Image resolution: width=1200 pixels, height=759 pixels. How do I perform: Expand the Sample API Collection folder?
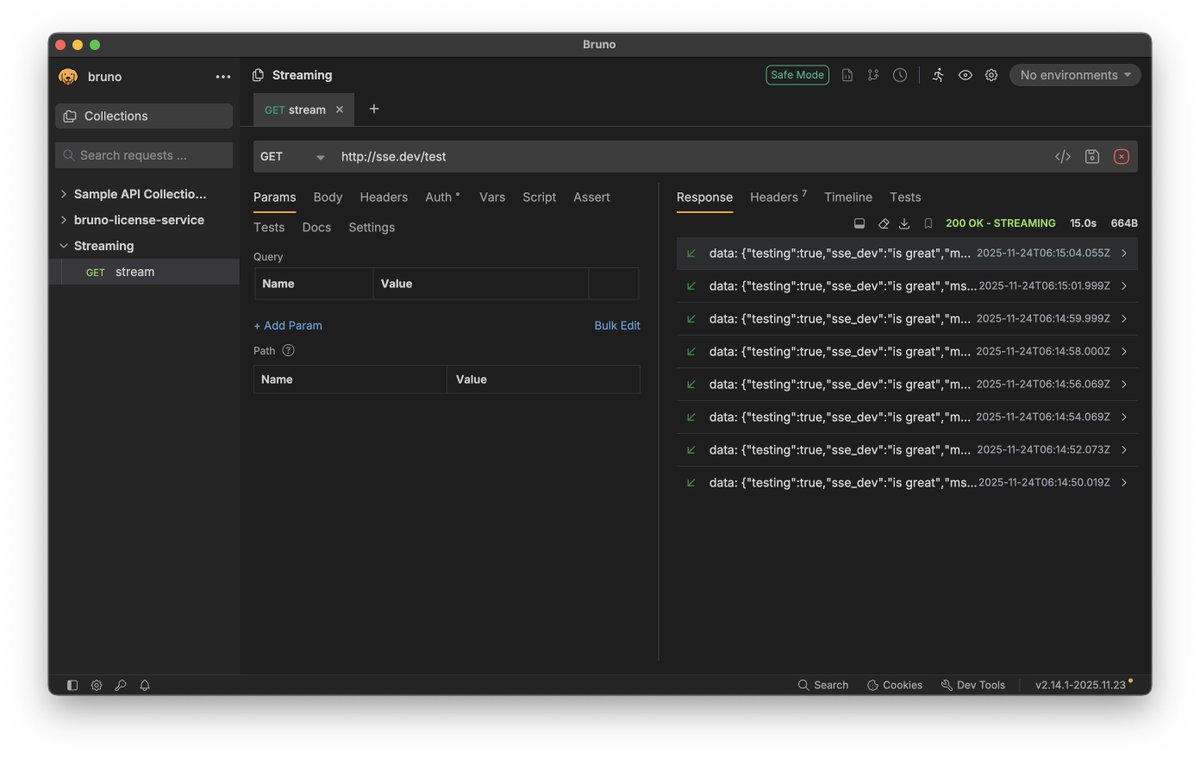[64, 194]
